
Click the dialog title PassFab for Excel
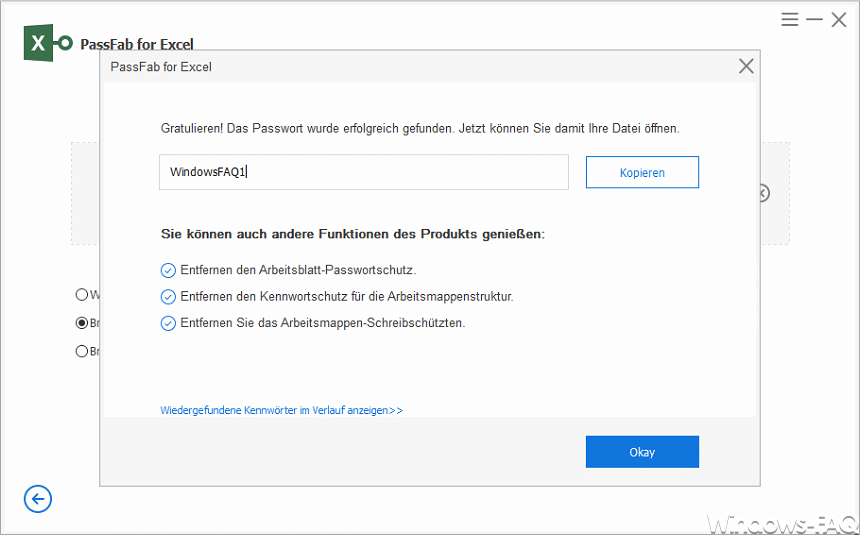click(x=161, y=67)
